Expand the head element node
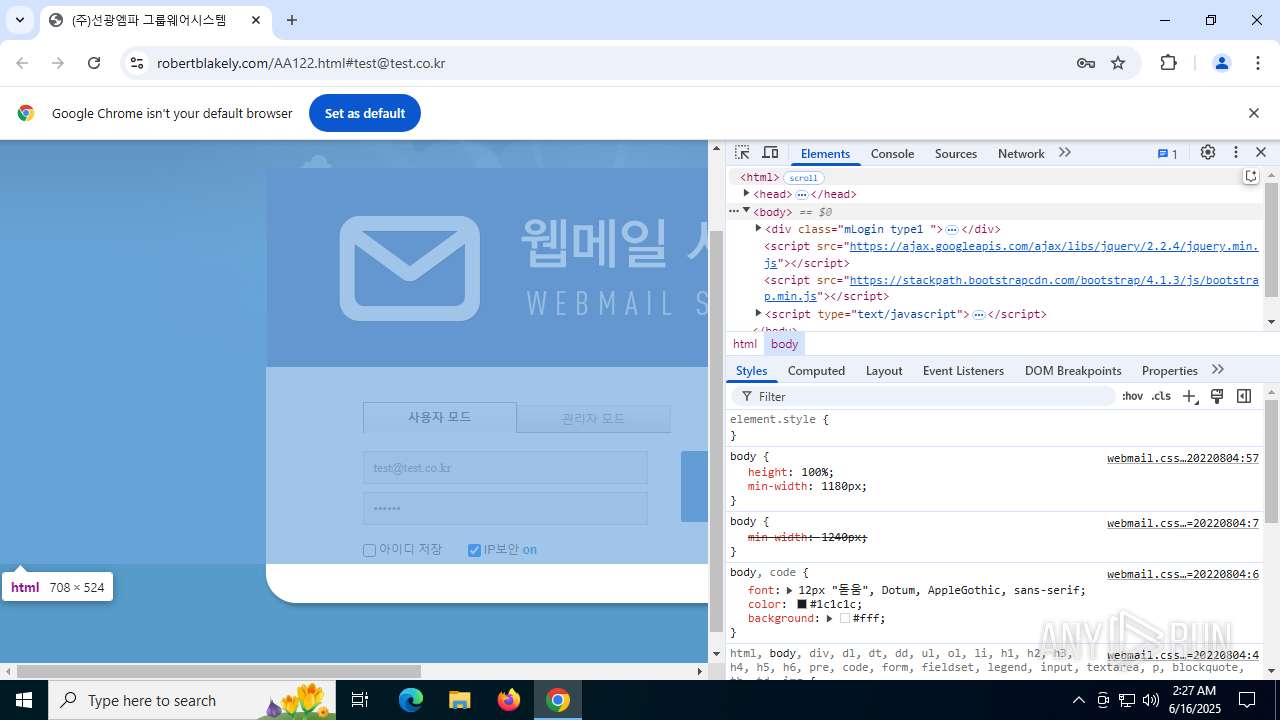The width and height of the screenshot is (1280, 720). pos(746,193)
